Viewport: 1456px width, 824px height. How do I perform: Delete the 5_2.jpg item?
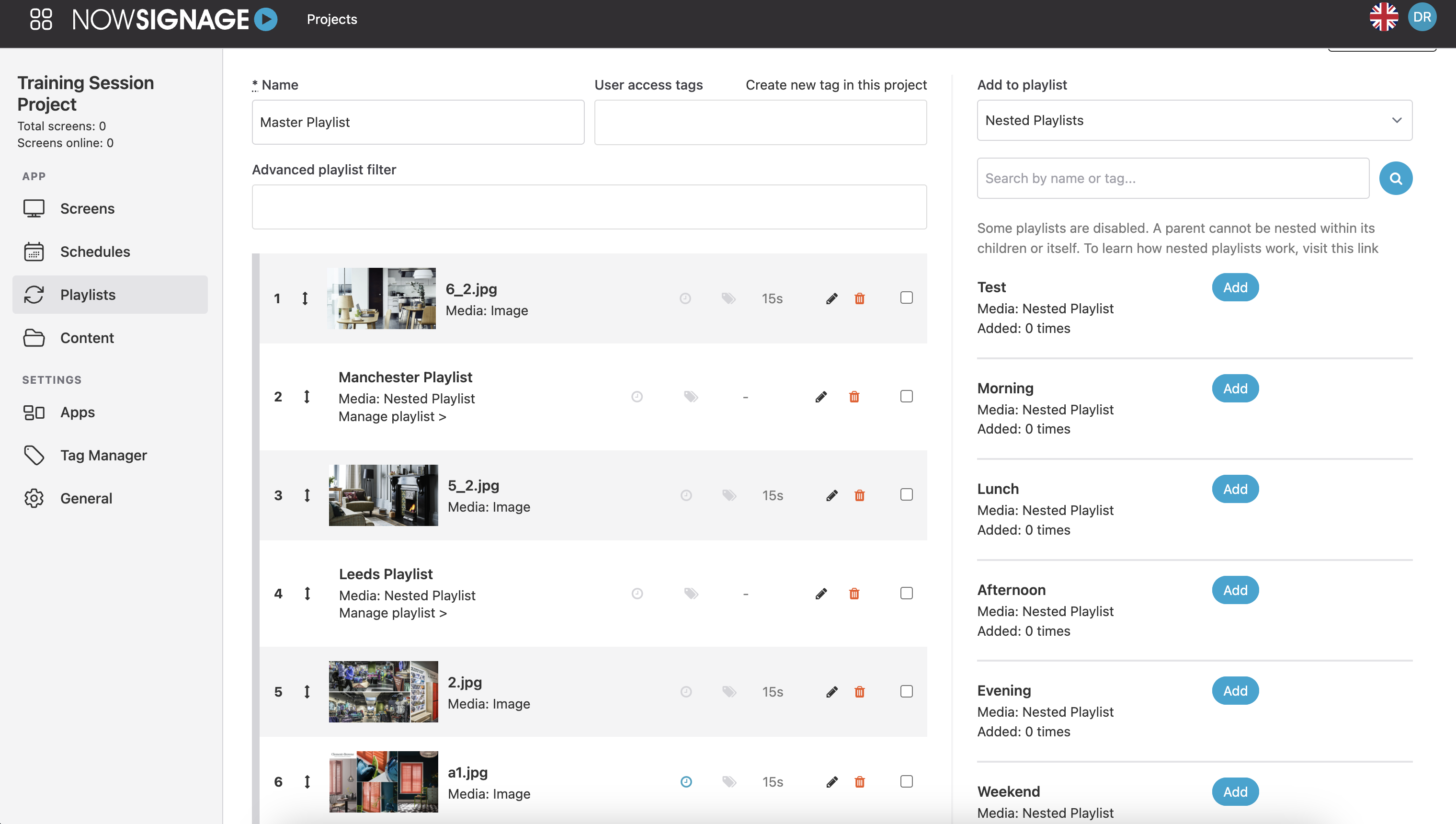[860, 494]
